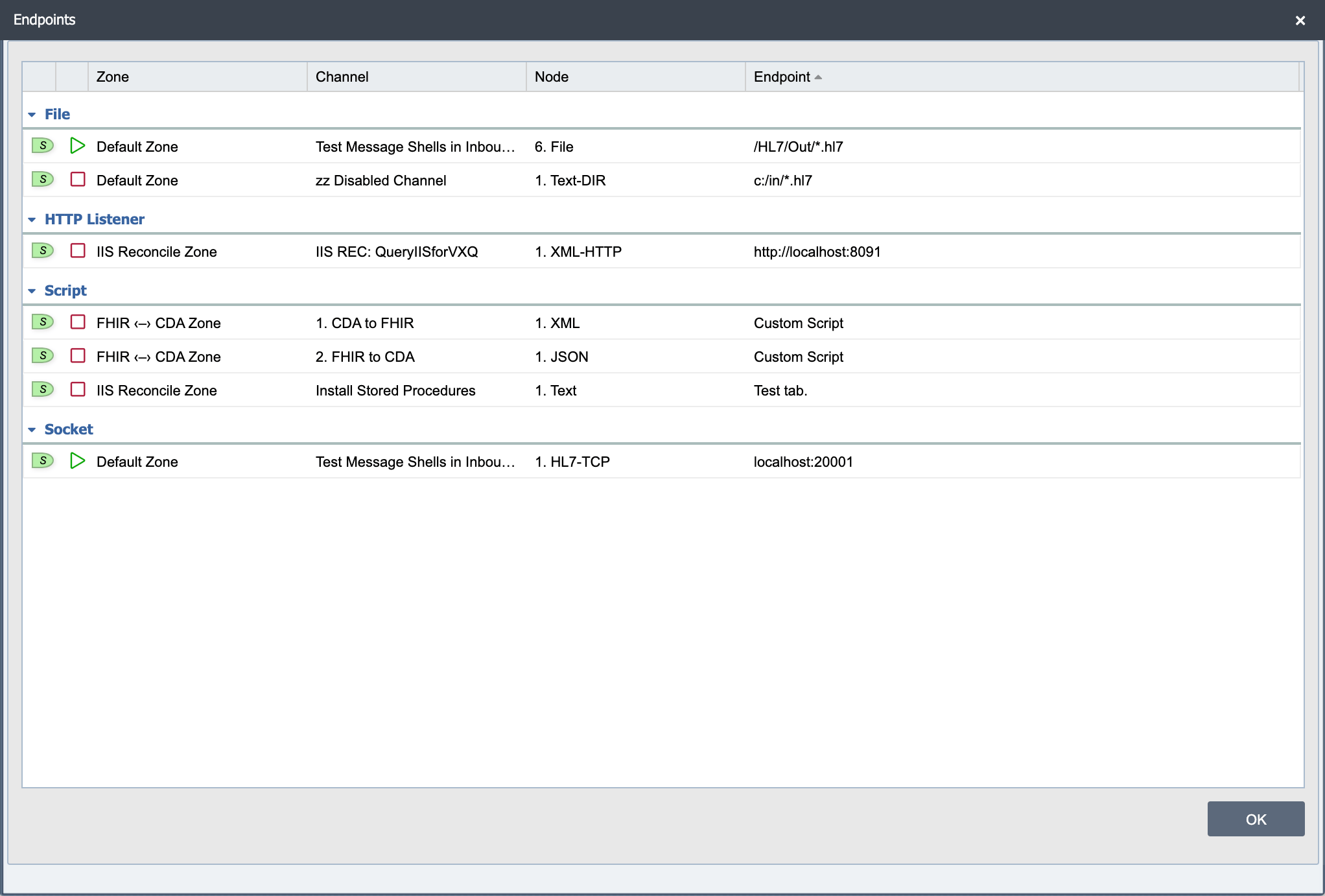Screen dimensions: 1325x896
Task: Click the red stopped icon for zz Disabled Channel
Action: (78, 180)
